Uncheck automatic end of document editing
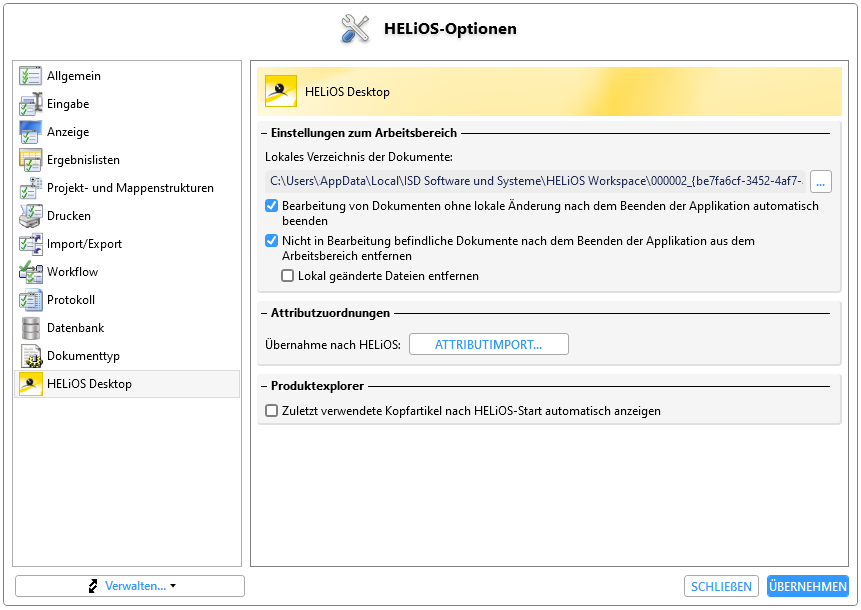This screenshot has height=610, width=861. point(271,206)
